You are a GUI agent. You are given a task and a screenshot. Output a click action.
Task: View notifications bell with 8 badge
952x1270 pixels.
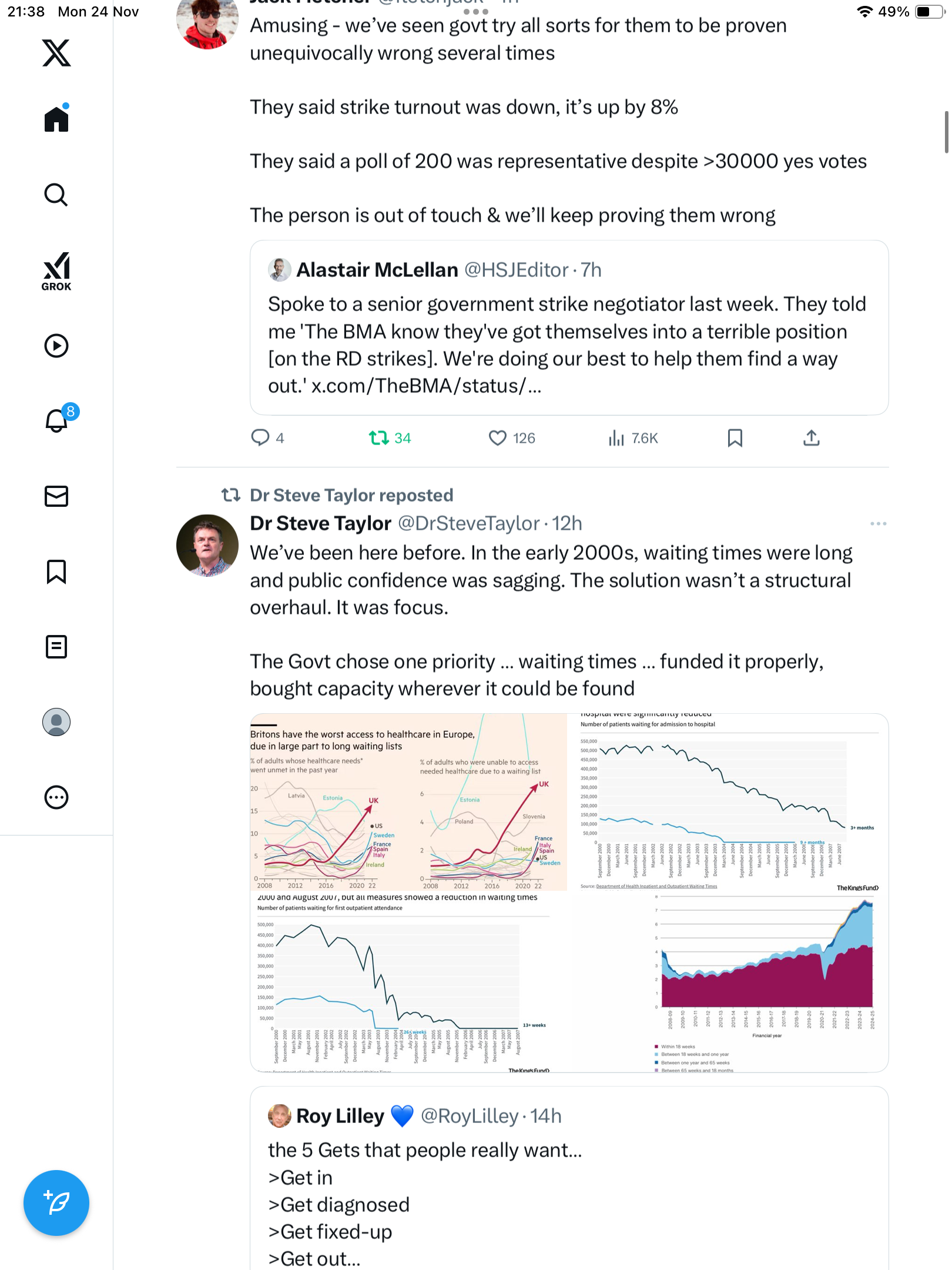pyautogui.click(x=56, y=420)
